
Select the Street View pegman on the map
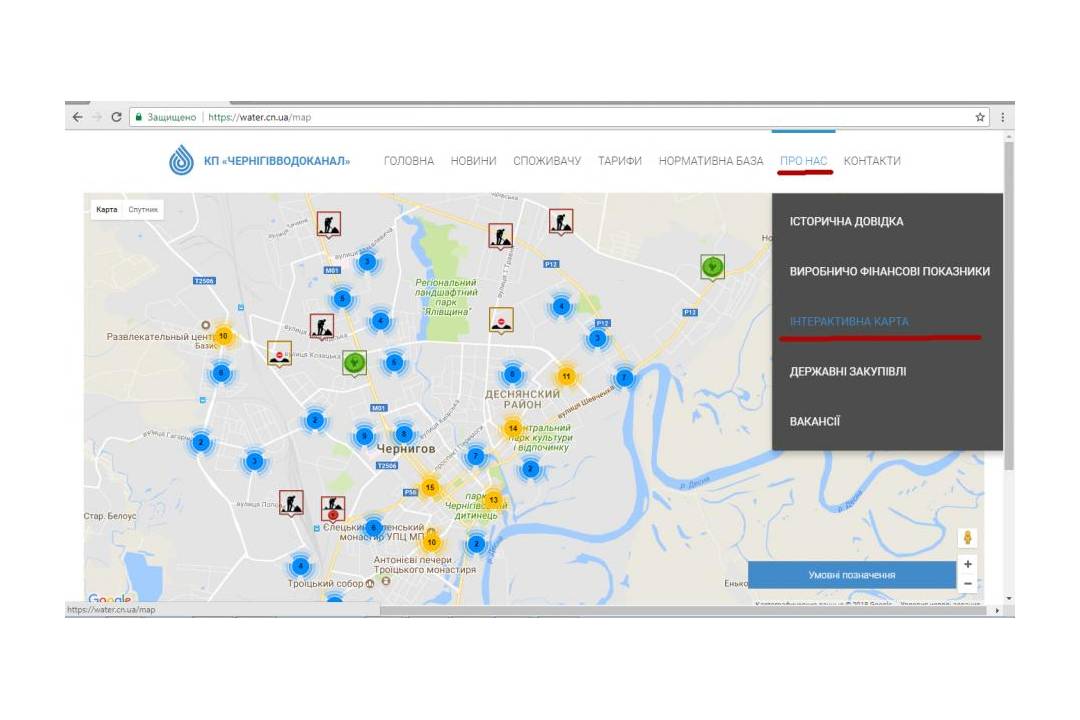click(x=968, y=537)
